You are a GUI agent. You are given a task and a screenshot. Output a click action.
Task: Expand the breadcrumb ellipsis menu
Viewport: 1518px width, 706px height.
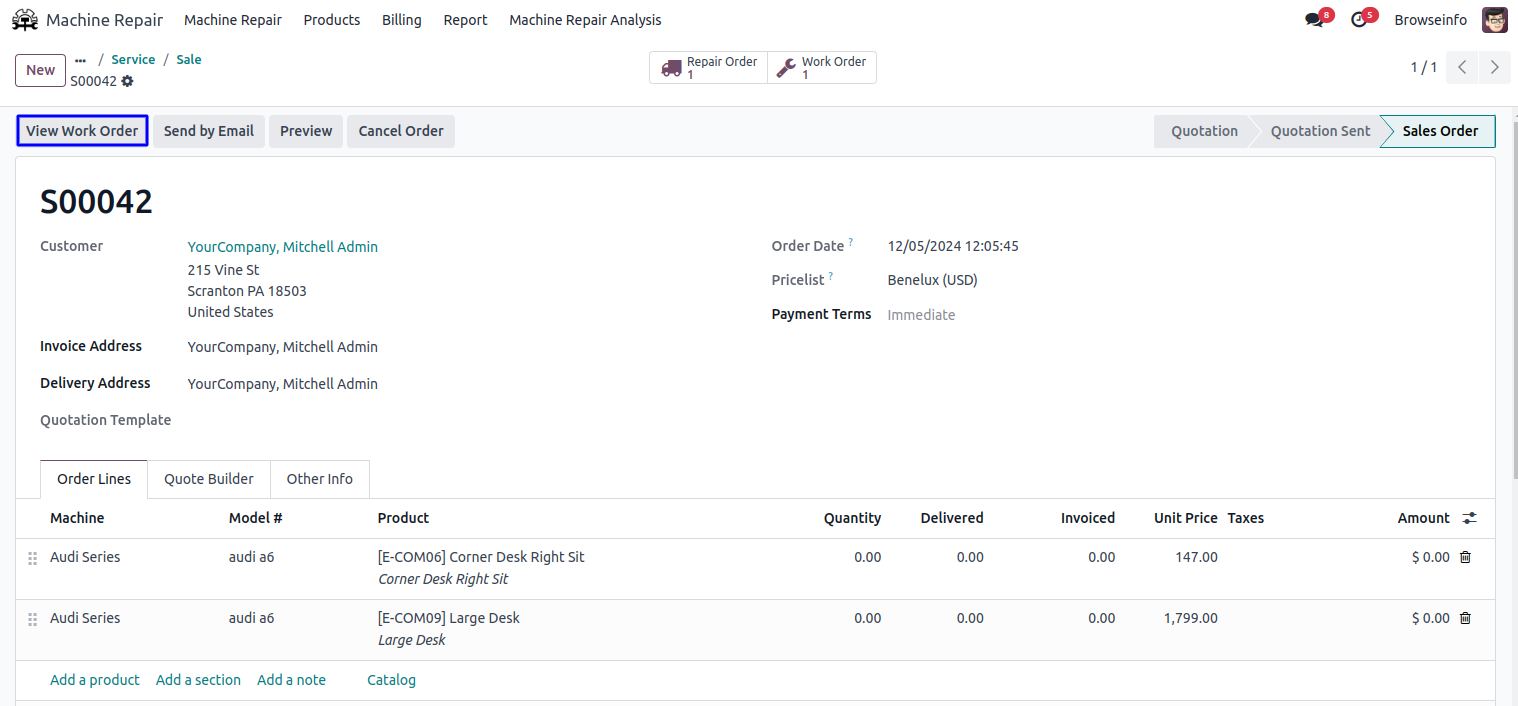click(81, 60)
